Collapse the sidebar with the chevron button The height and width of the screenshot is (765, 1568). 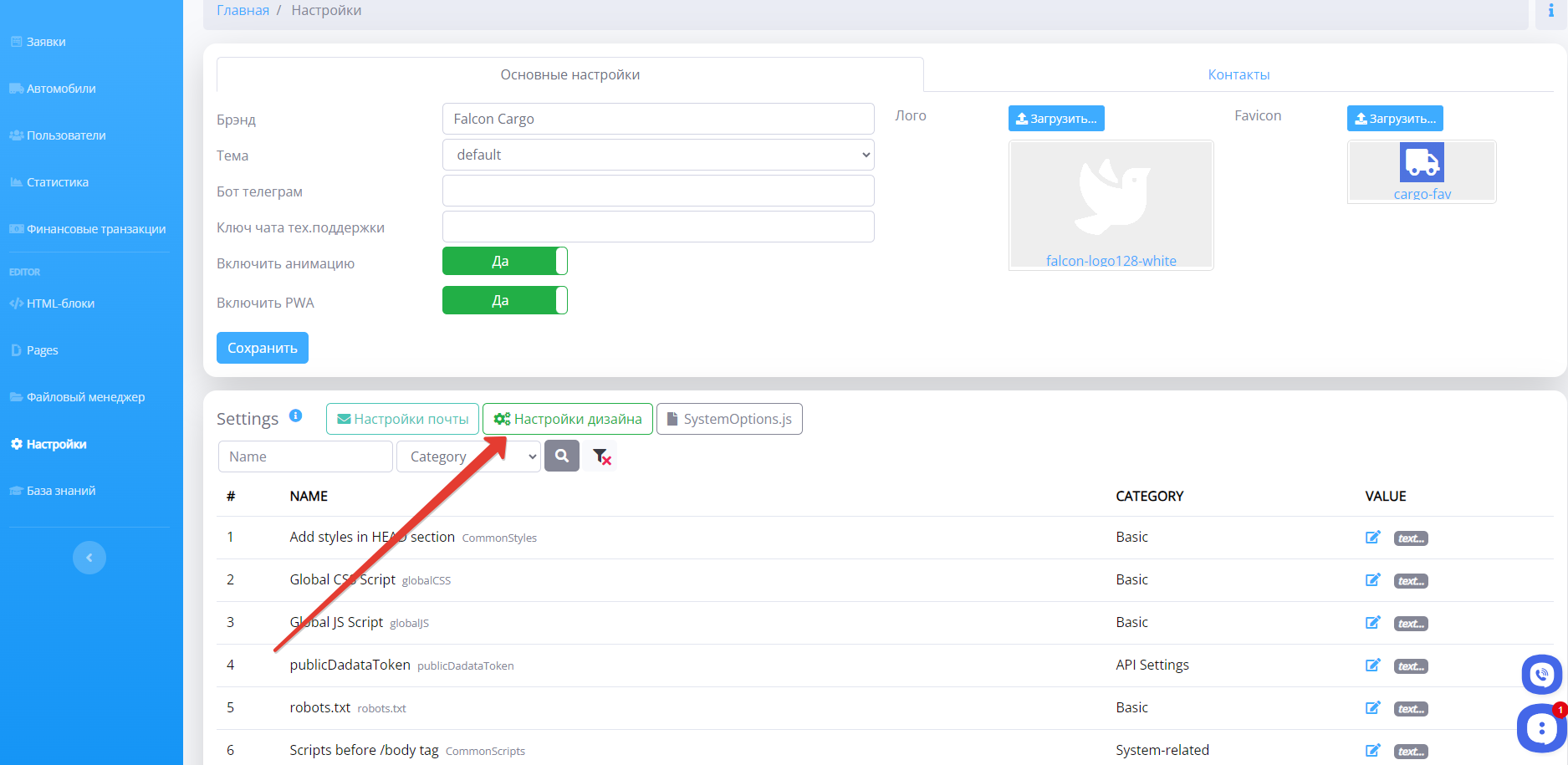point(89,558)
